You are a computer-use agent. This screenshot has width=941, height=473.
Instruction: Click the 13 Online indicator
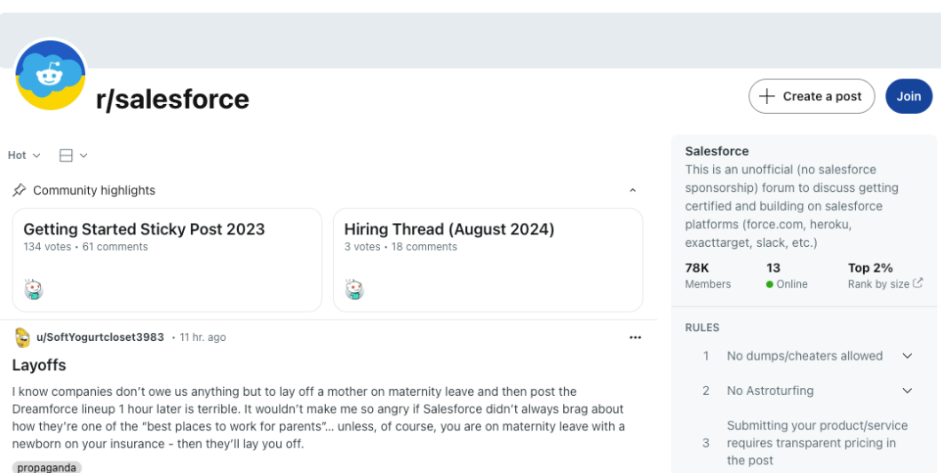pyautogui.click(x=787, y=276)
